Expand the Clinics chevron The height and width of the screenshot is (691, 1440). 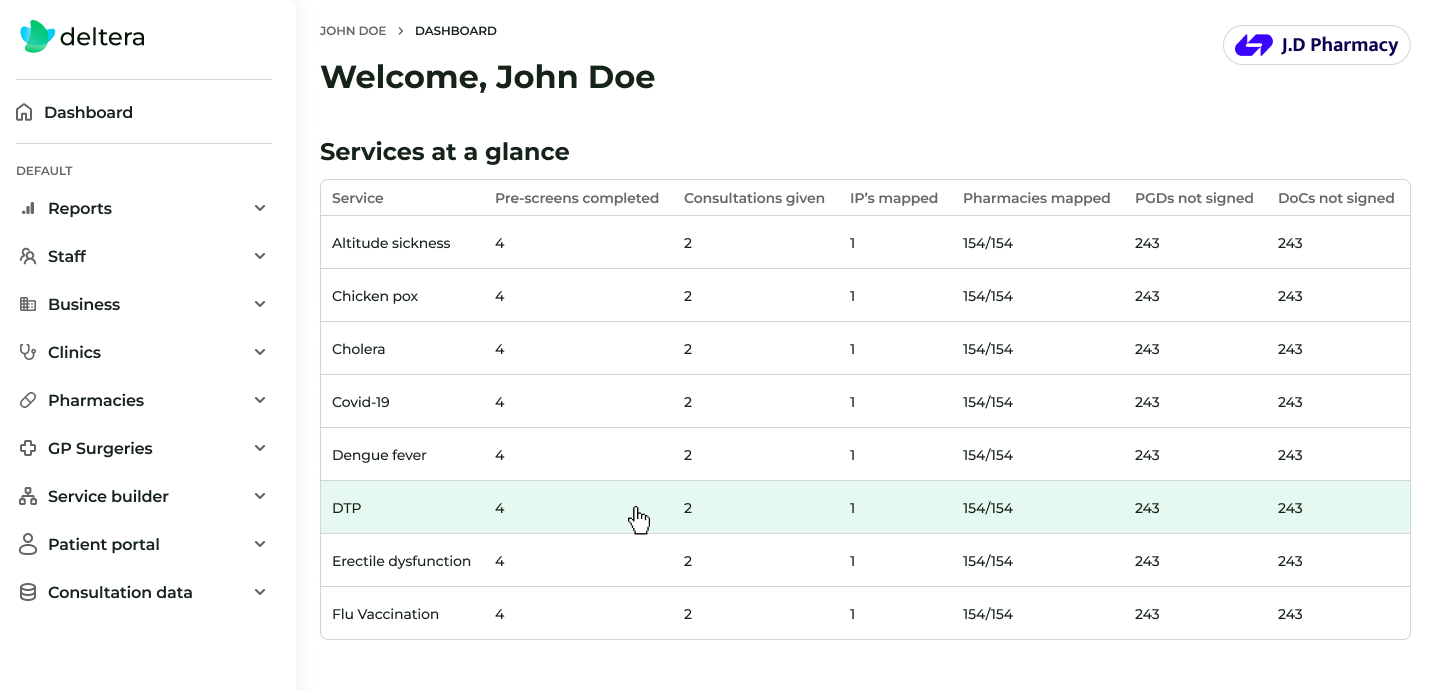[x=260, y=352]
